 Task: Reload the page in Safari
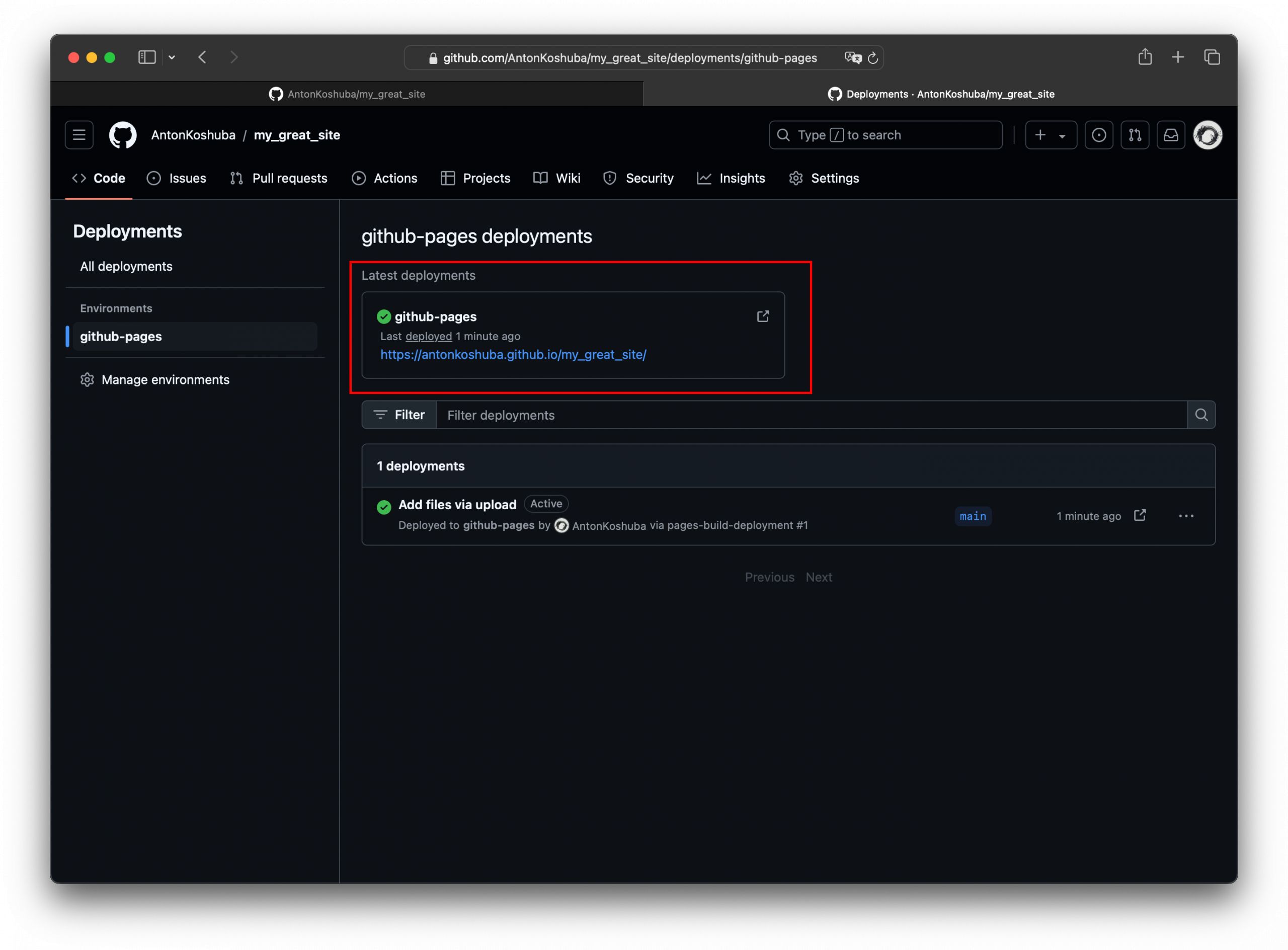873,57
